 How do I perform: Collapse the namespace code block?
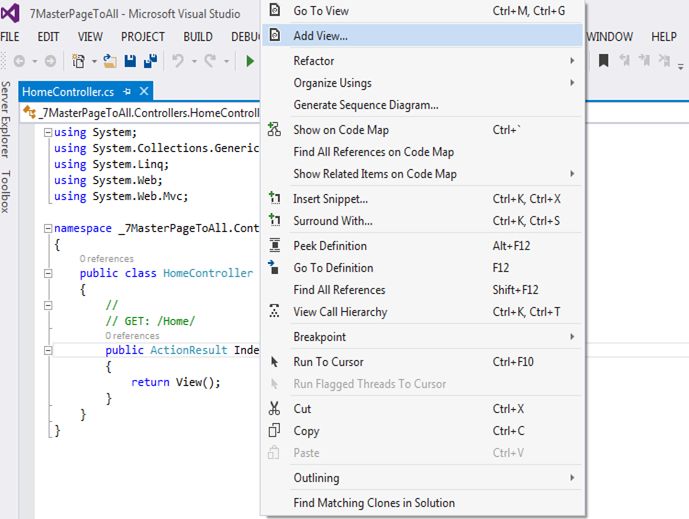[x=47, y=229]
